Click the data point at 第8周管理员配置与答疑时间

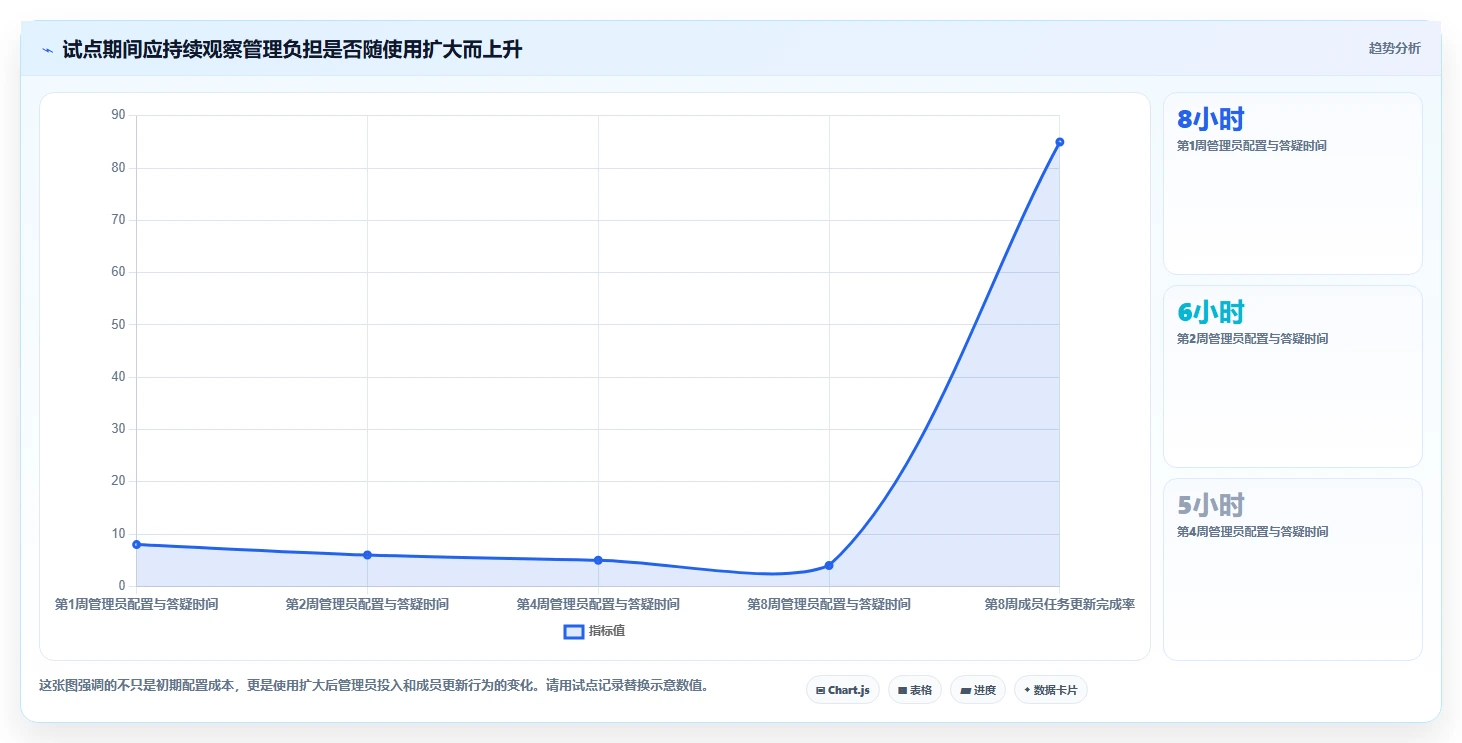click(829, 565)
